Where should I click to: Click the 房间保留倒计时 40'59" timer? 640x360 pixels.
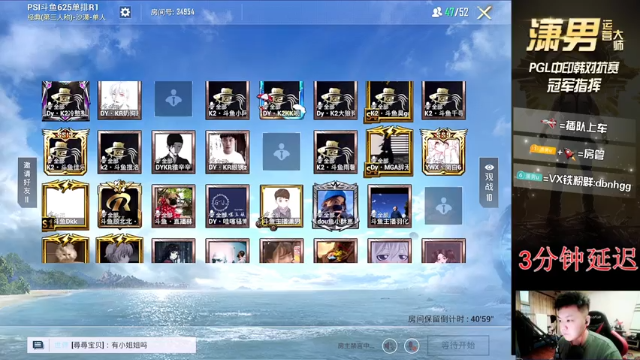tap(451, 319)
